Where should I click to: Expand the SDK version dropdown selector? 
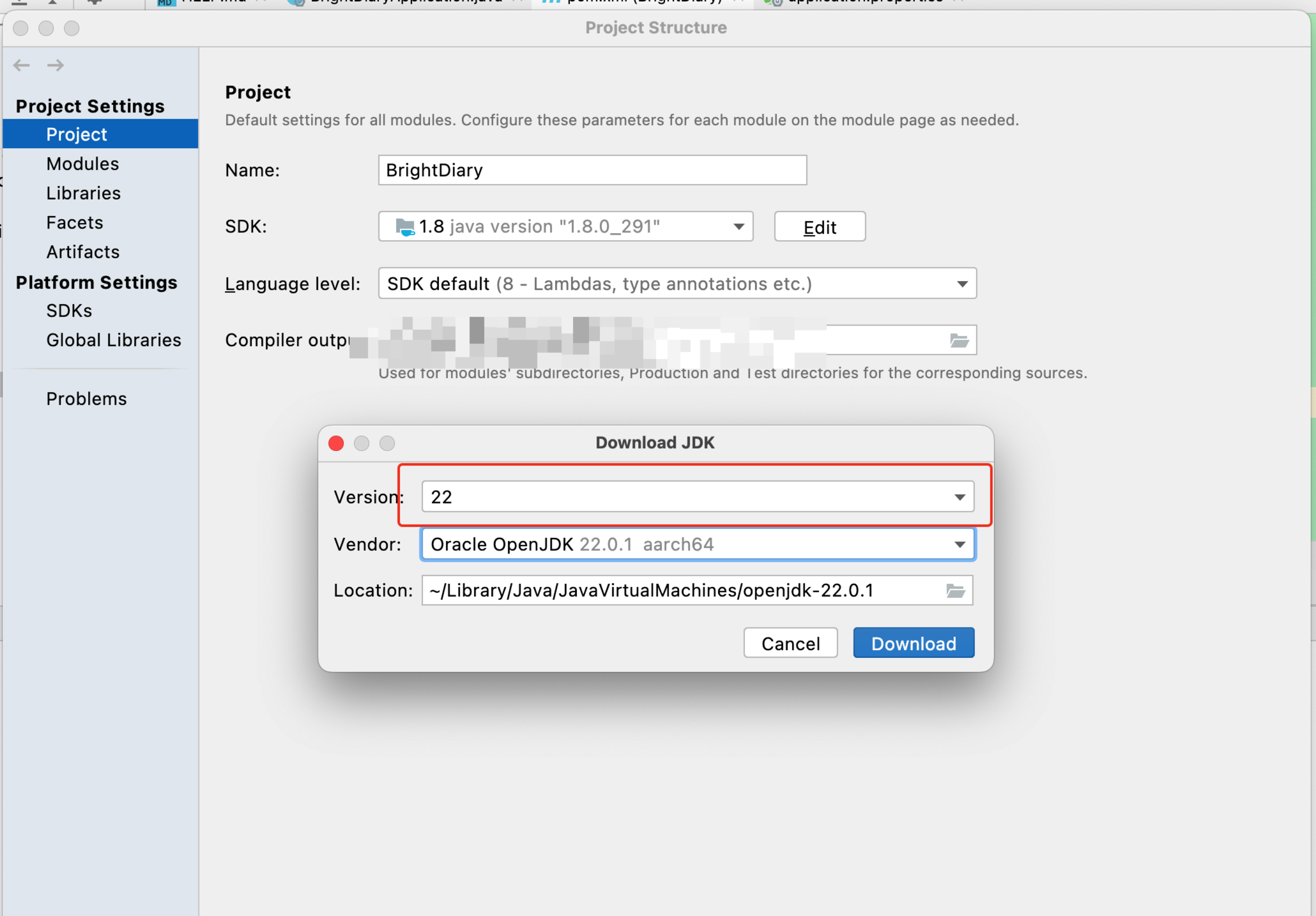(x=958, y=496)
